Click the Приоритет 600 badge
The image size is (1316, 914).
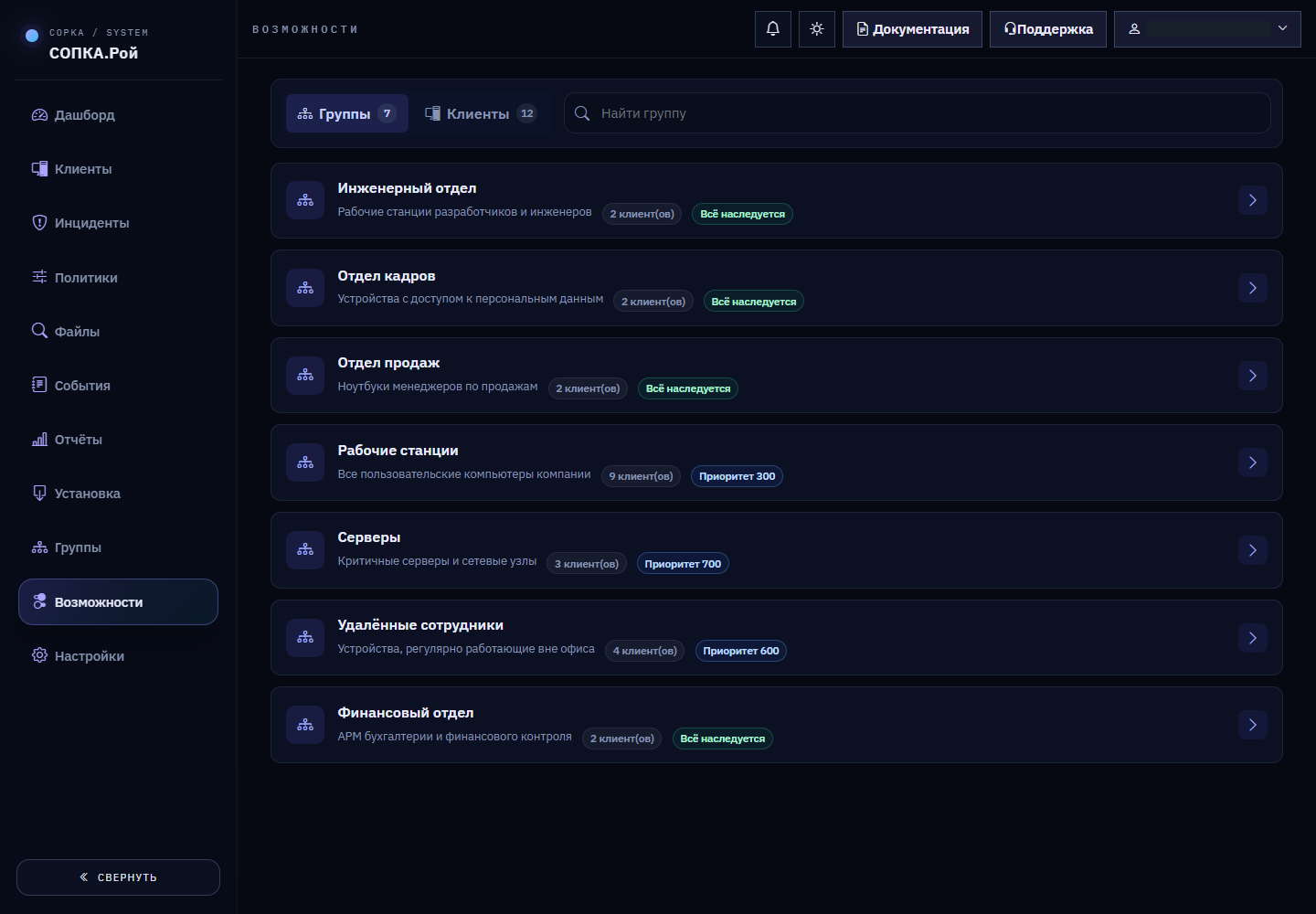pyautogui.click(x=741, y=651)
